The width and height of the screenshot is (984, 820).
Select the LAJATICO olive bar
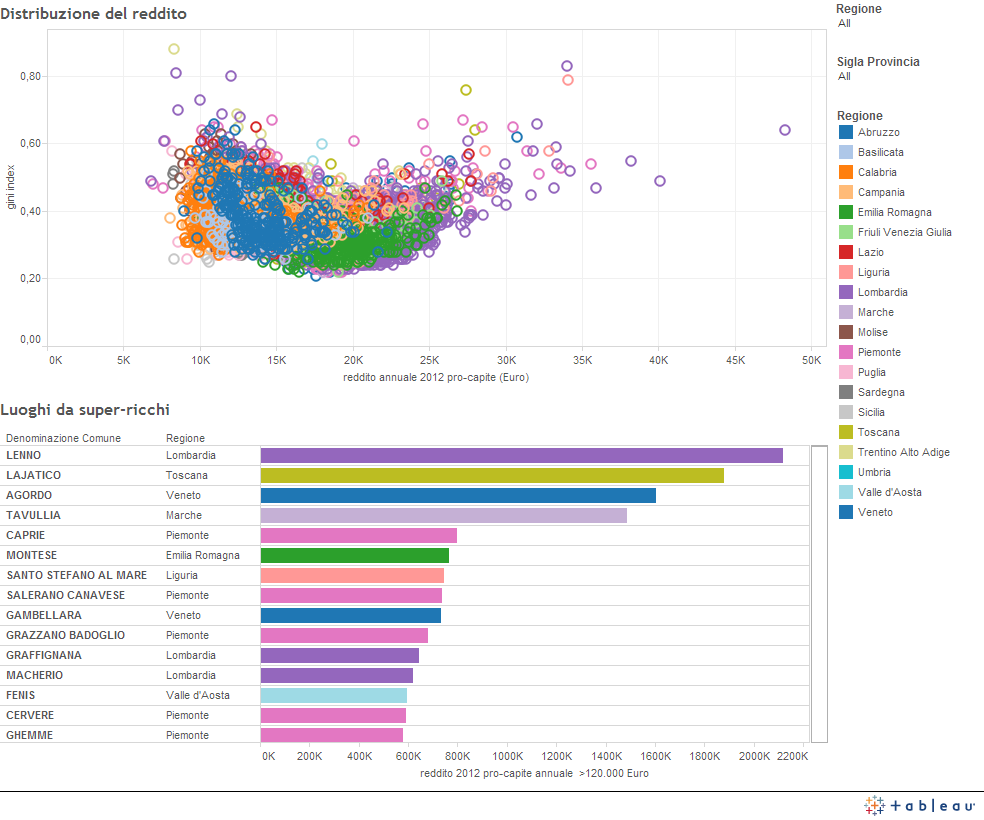tap(492, 475)
